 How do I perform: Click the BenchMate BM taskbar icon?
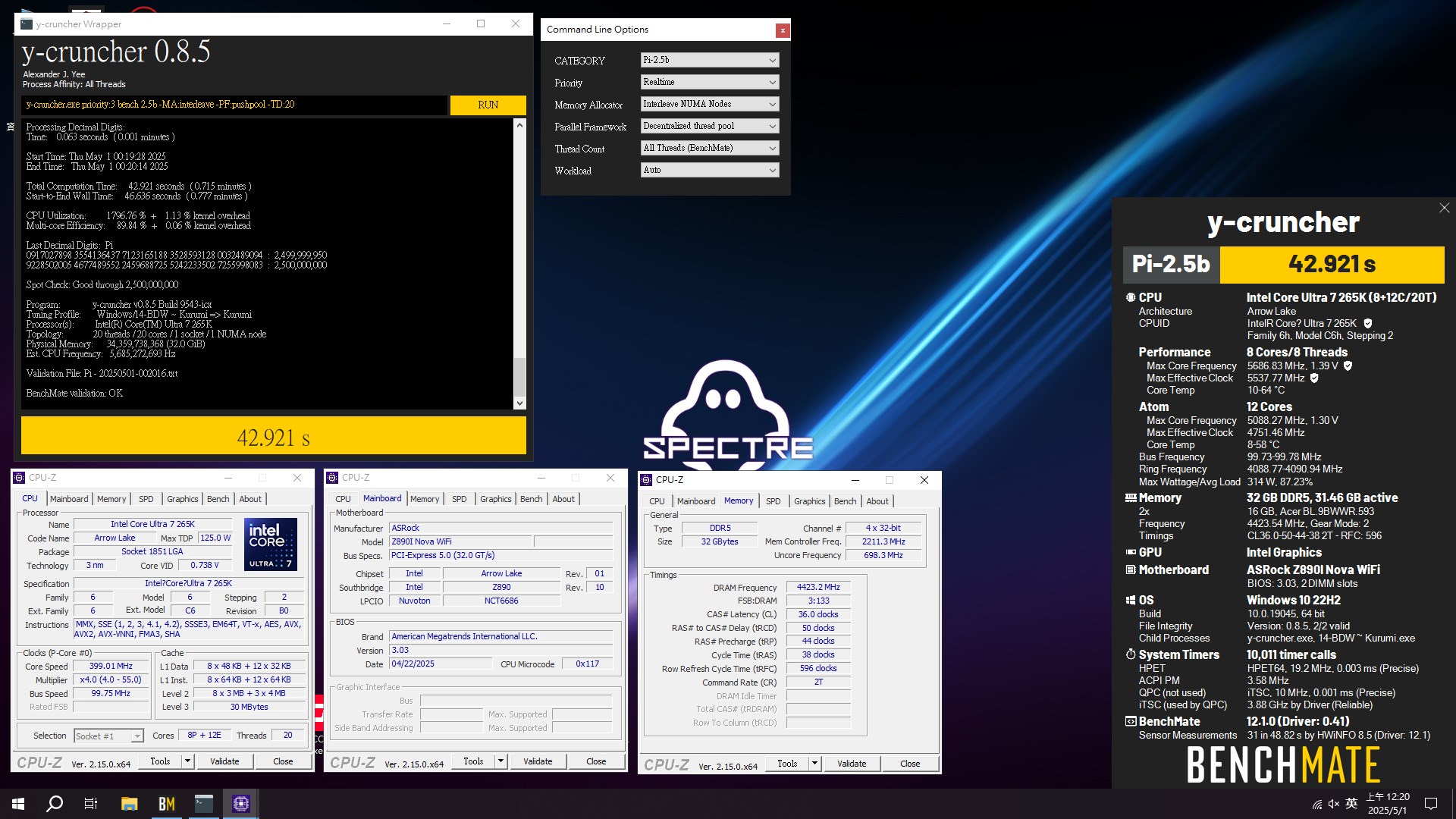coord(166,804)
